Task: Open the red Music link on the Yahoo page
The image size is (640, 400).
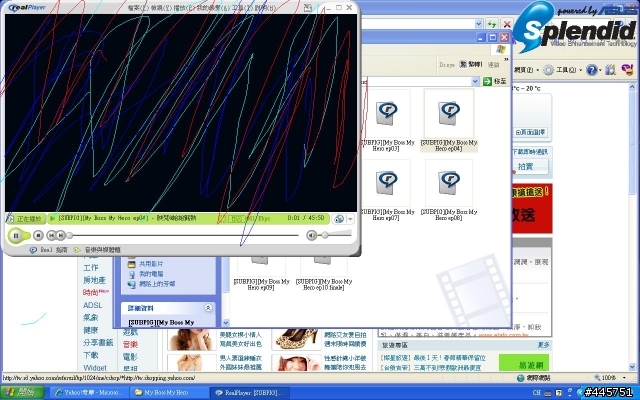Action: tap(130, 344)
